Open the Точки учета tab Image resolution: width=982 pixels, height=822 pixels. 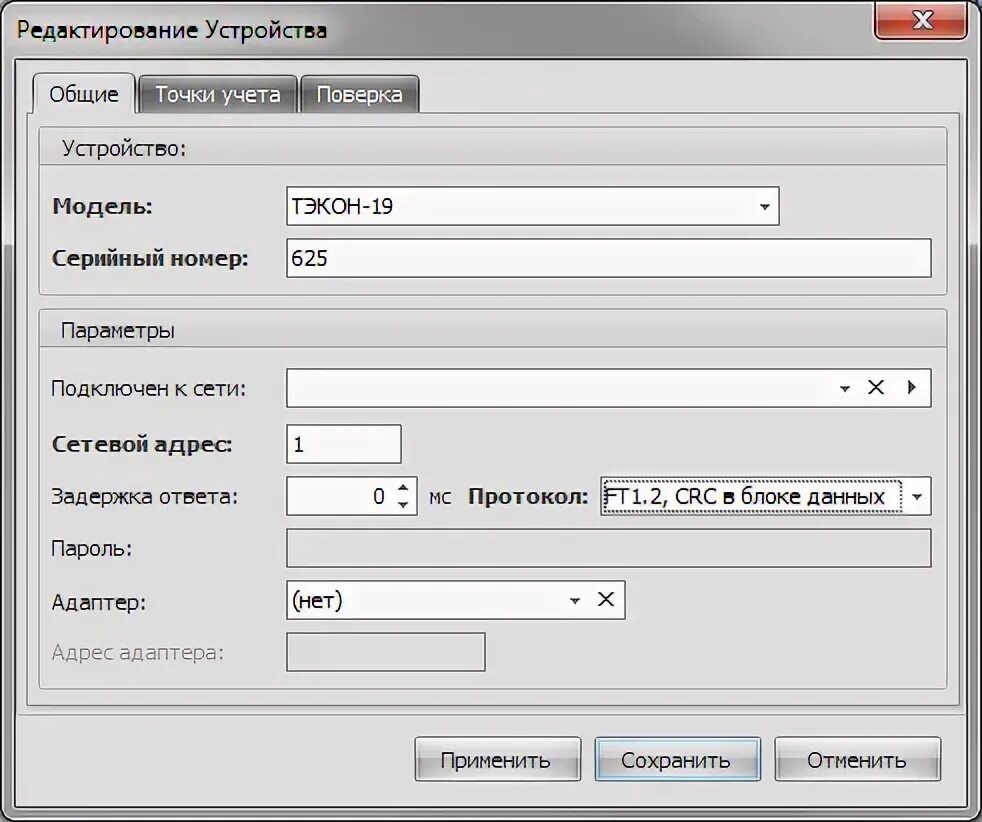click(x=217, y=95)
